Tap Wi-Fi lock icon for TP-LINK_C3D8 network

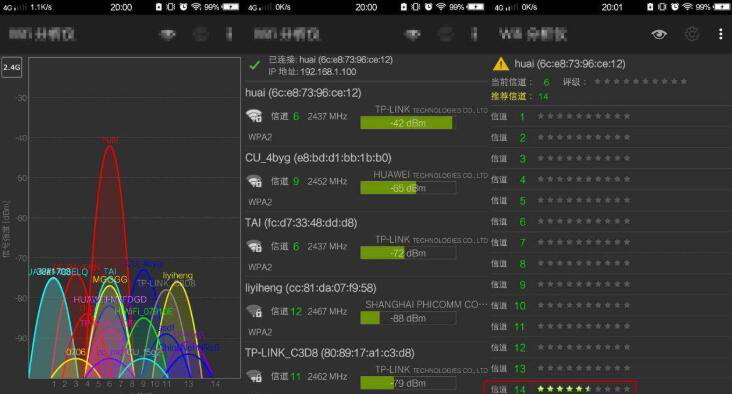254,376
